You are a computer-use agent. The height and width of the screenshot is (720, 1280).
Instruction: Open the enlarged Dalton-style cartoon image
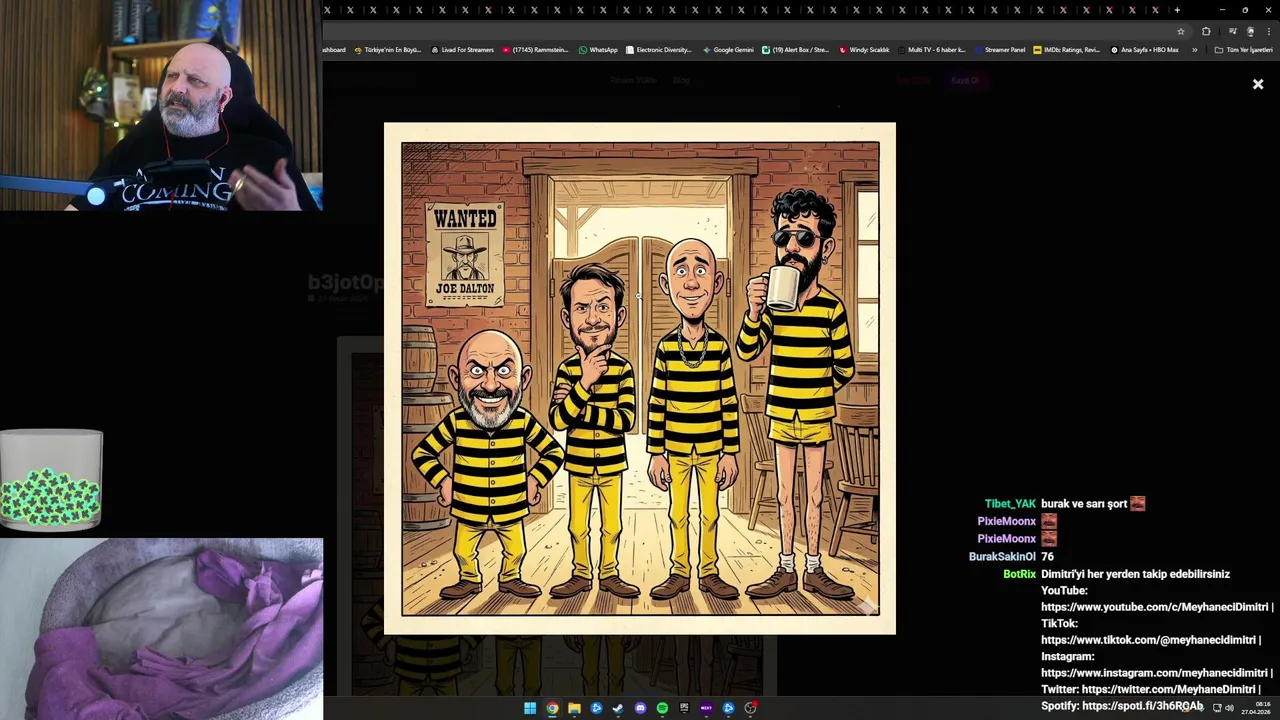coord(640,378)
